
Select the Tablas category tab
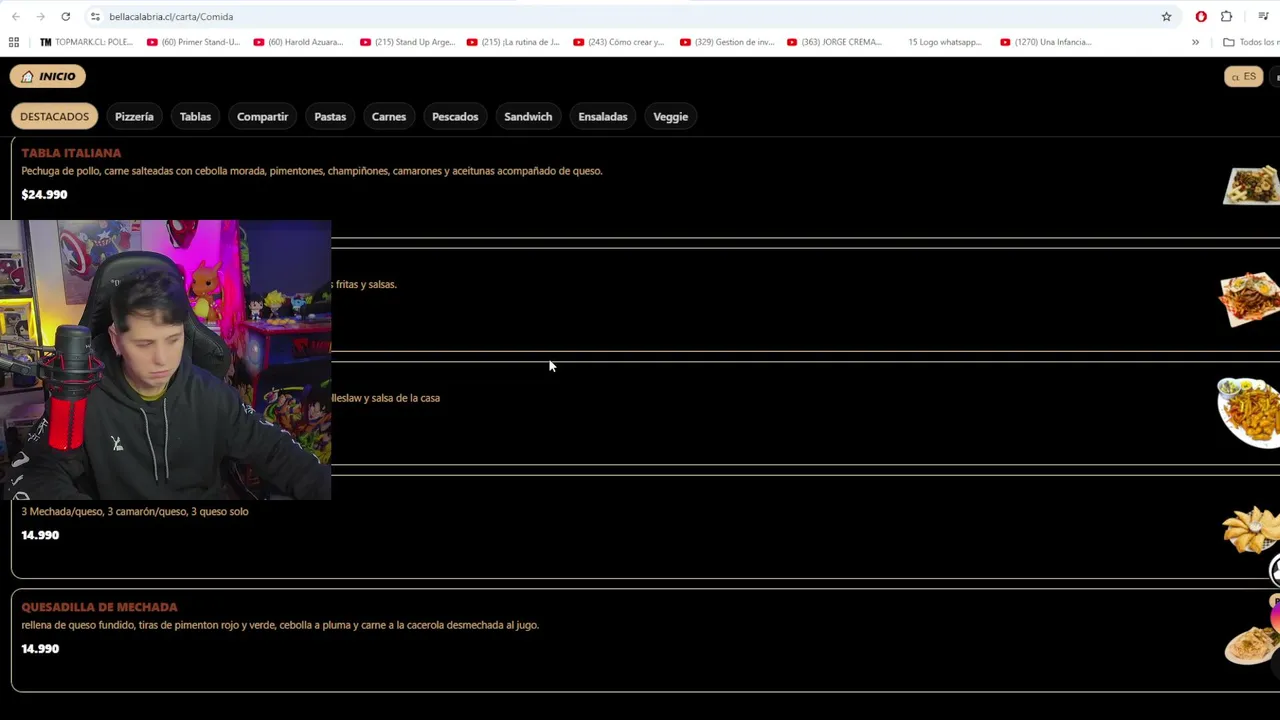(x=195, y=117)
